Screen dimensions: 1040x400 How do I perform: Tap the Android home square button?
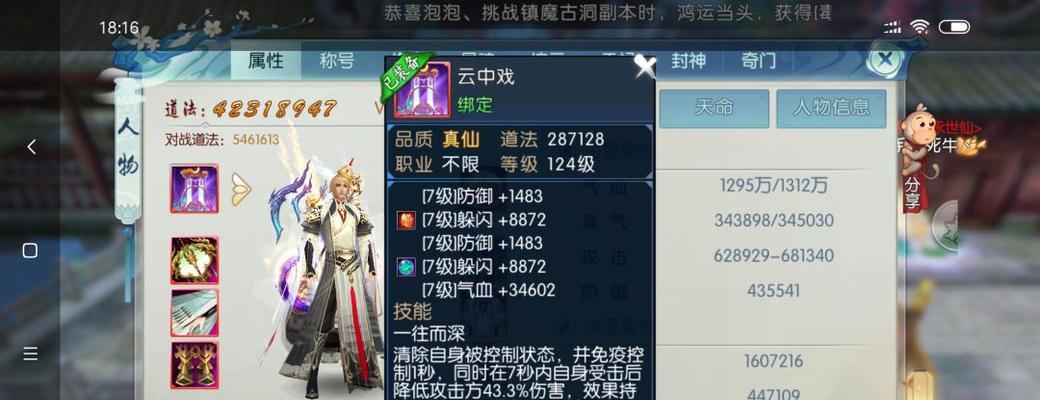pos(31,251)
